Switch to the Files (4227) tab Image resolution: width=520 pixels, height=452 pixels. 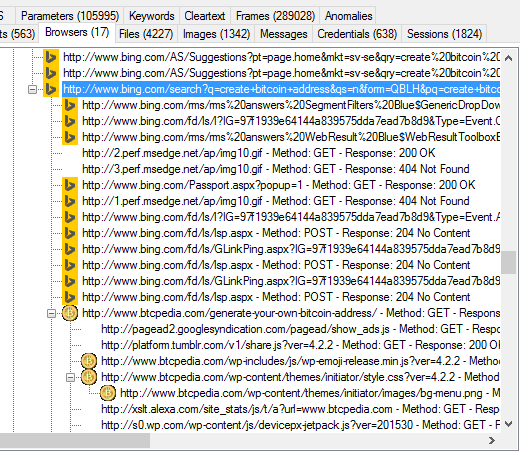pos(146,34)
